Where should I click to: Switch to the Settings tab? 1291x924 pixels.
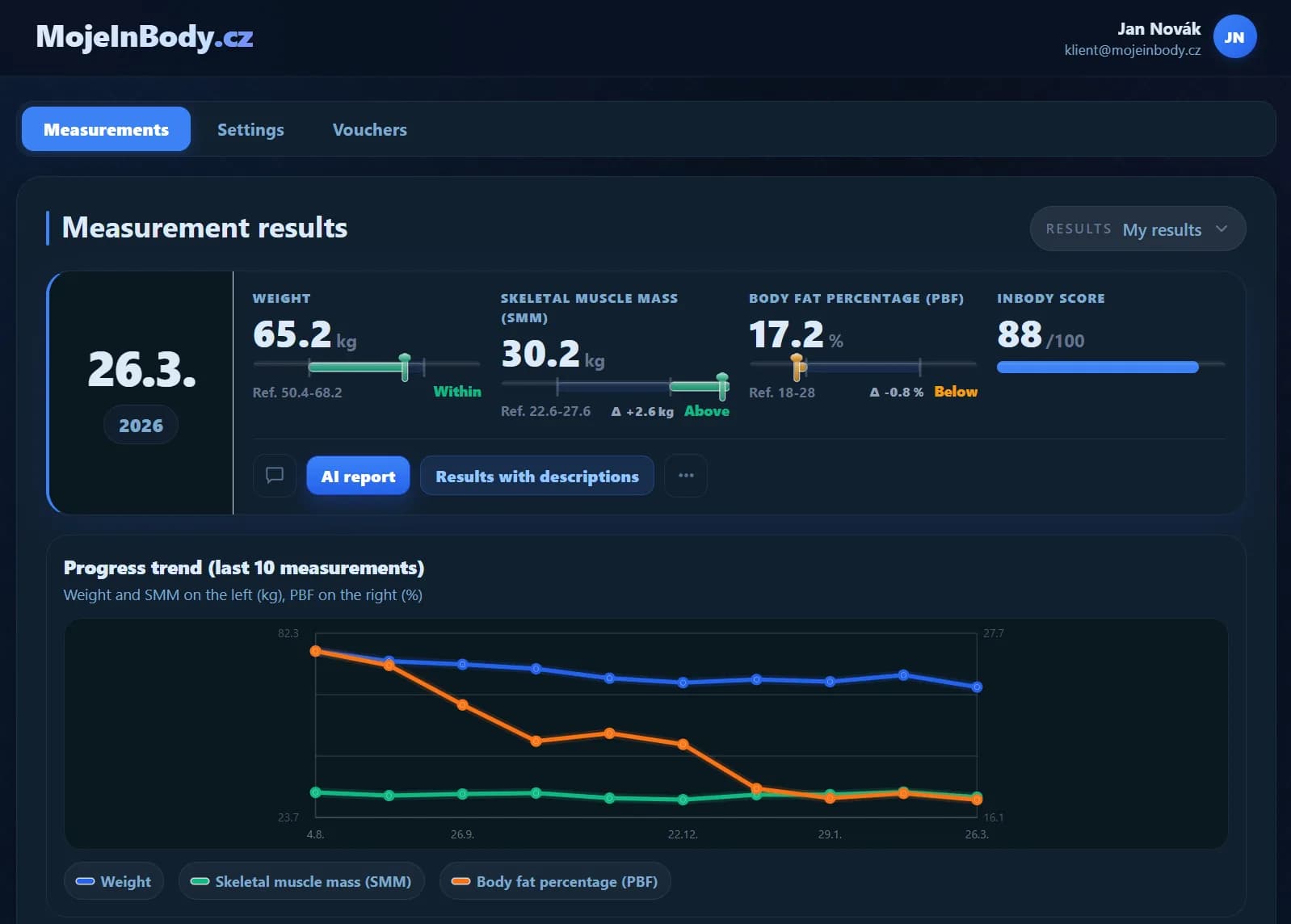pos(250,129)
